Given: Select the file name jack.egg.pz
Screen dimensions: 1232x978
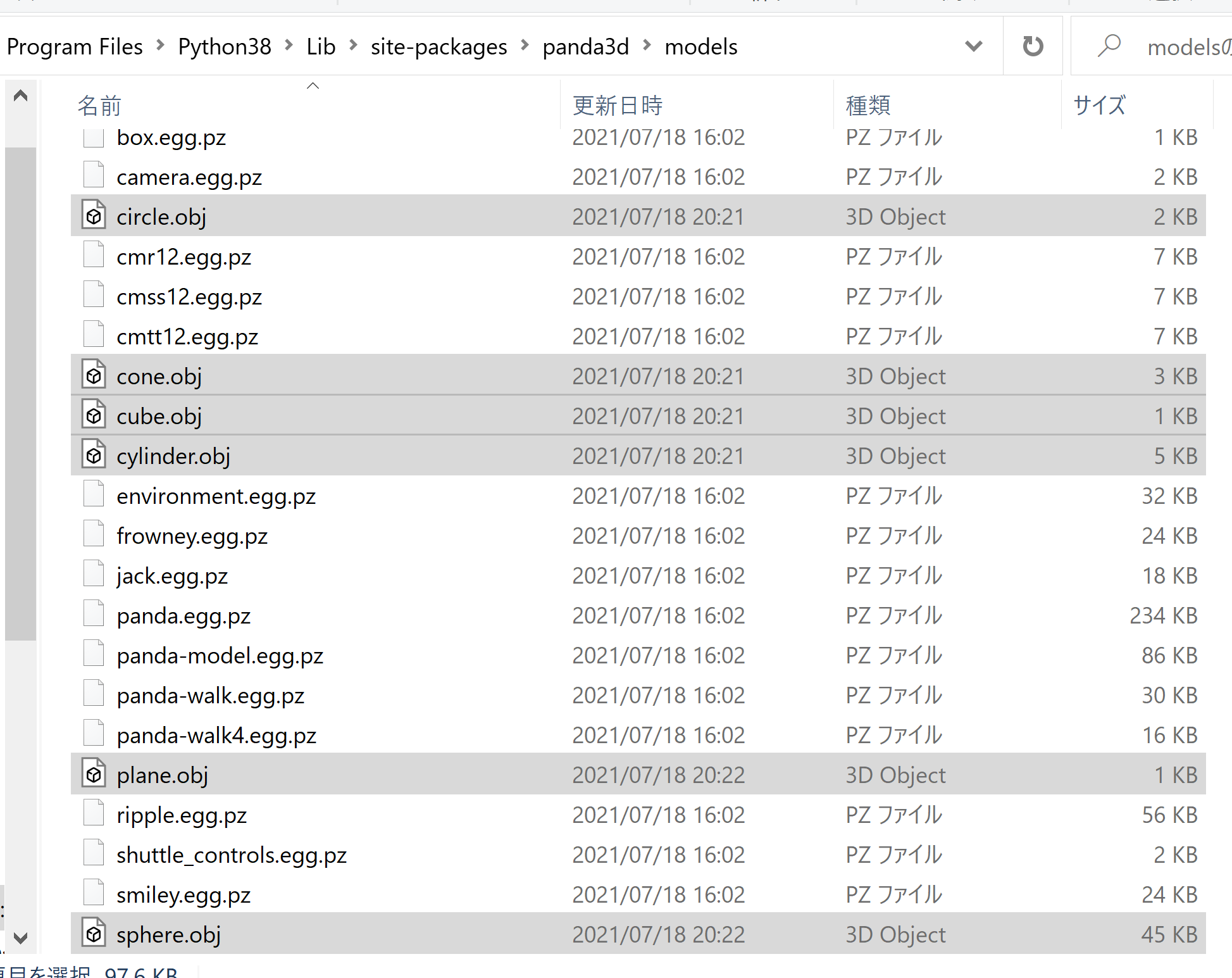Looking at the screenshot, I should click(172, 576).
